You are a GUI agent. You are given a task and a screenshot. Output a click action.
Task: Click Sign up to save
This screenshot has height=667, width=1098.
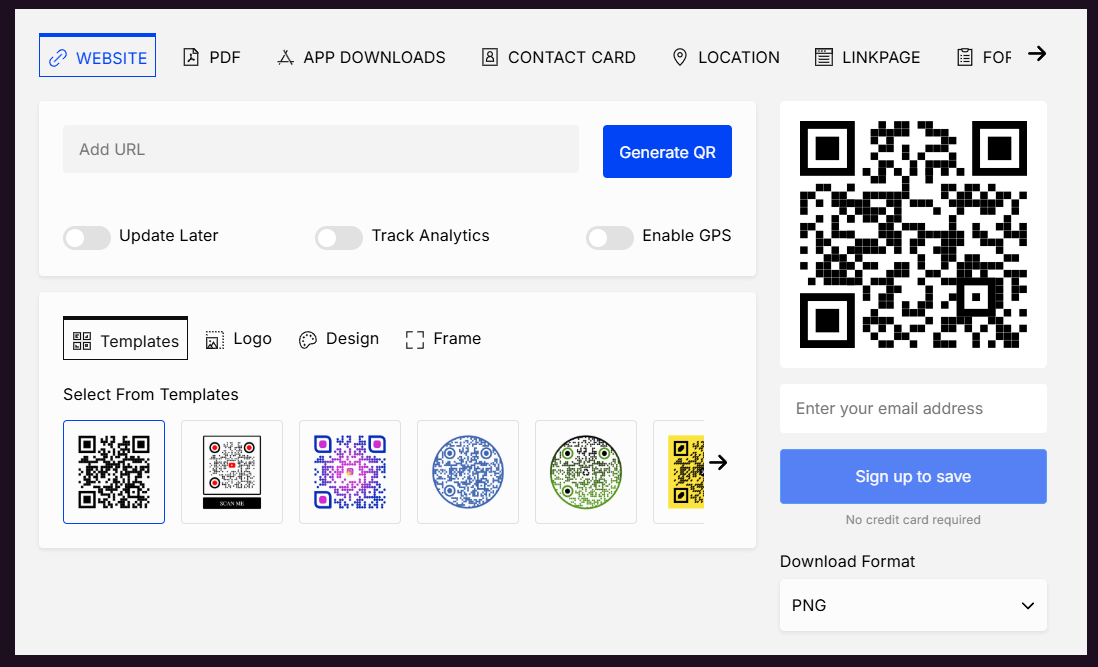[x=913, y=477]
